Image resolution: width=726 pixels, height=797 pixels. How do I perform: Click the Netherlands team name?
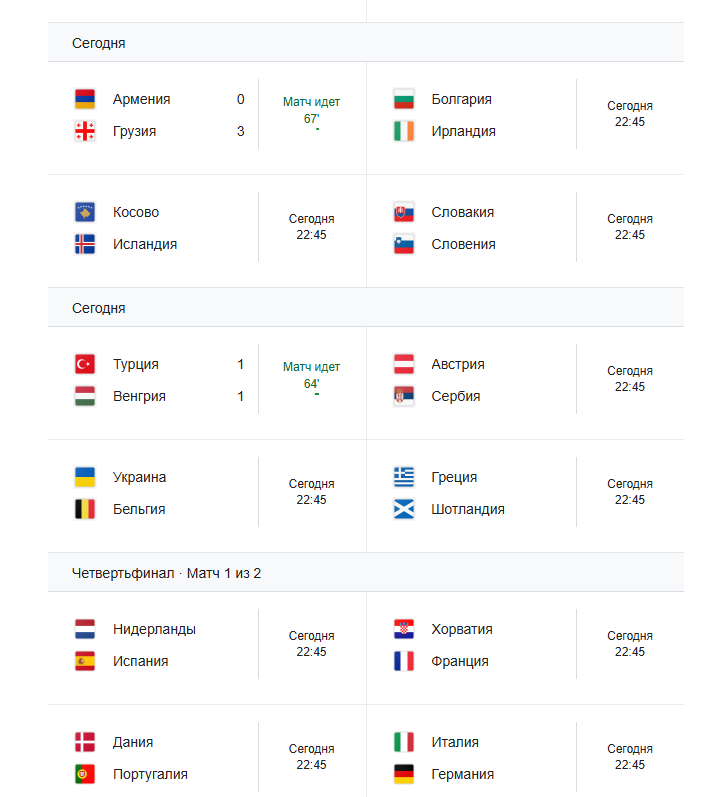pyautogui.click(x=154, y=629)
